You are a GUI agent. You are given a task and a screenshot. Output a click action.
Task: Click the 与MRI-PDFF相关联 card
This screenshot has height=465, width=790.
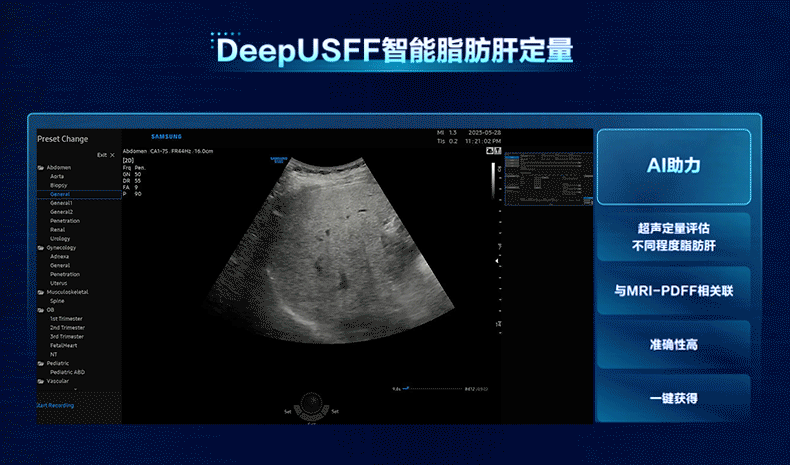coord(674,291)
